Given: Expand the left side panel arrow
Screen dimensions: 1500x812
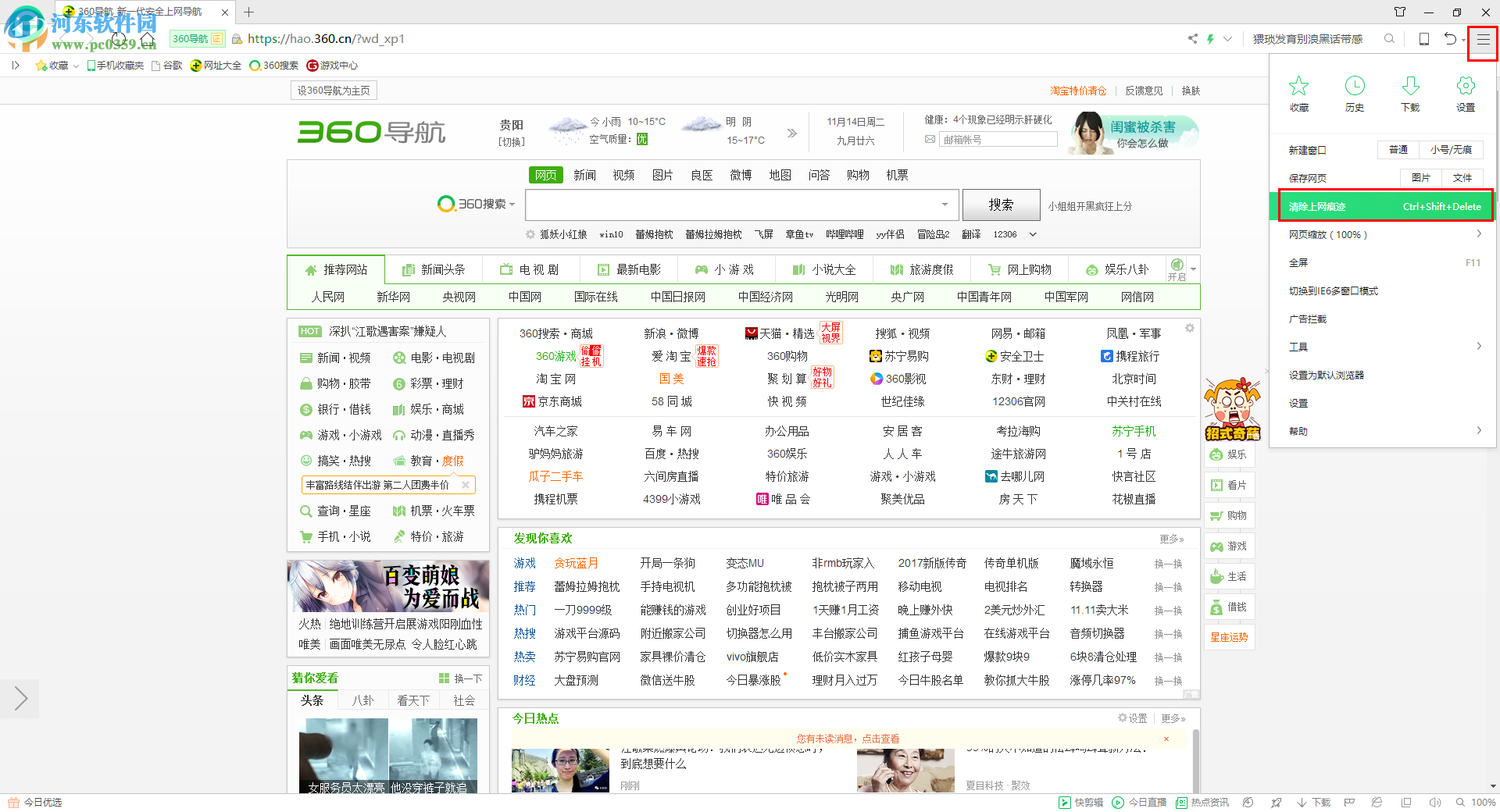Looking at the screenshot, I should [x=20, y=699].
